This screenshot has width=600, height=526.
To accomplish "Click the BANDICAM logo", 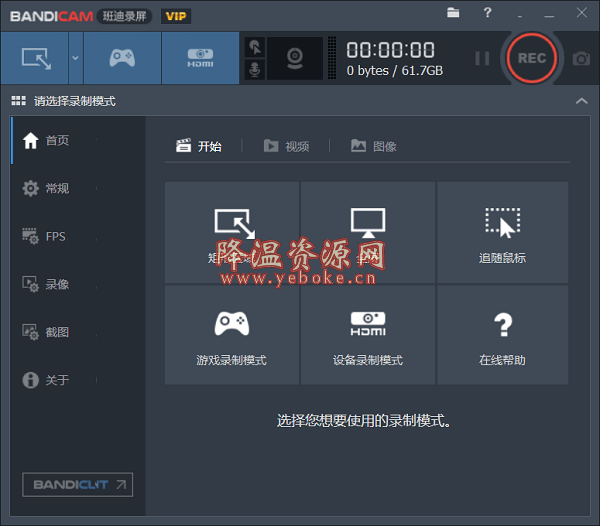I will tap(52, 16).
